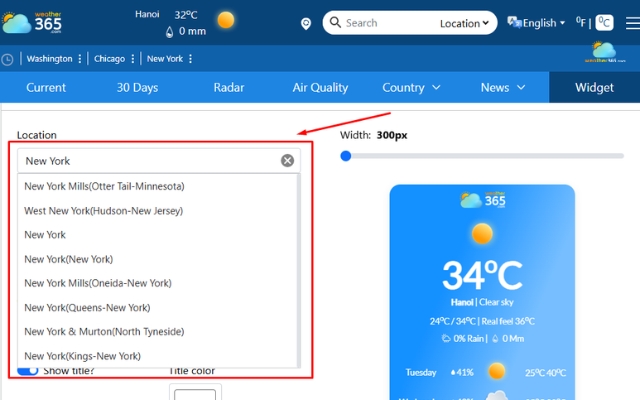Image resolution: width=640 pixels, height=400 pixels.
Task: Open options dots next to Washington
Action: pos(80,59)
